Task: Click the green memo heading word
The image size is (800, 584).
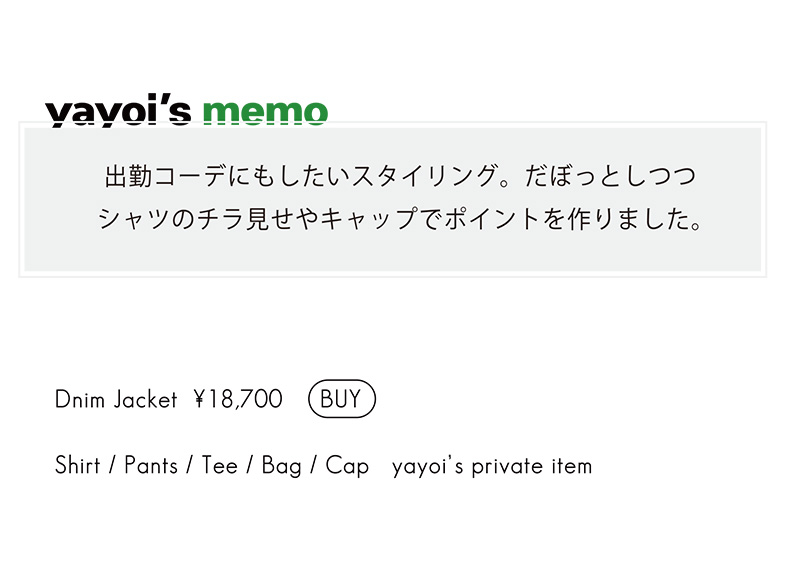Action: pyautogui.click(x=265, y=113)
